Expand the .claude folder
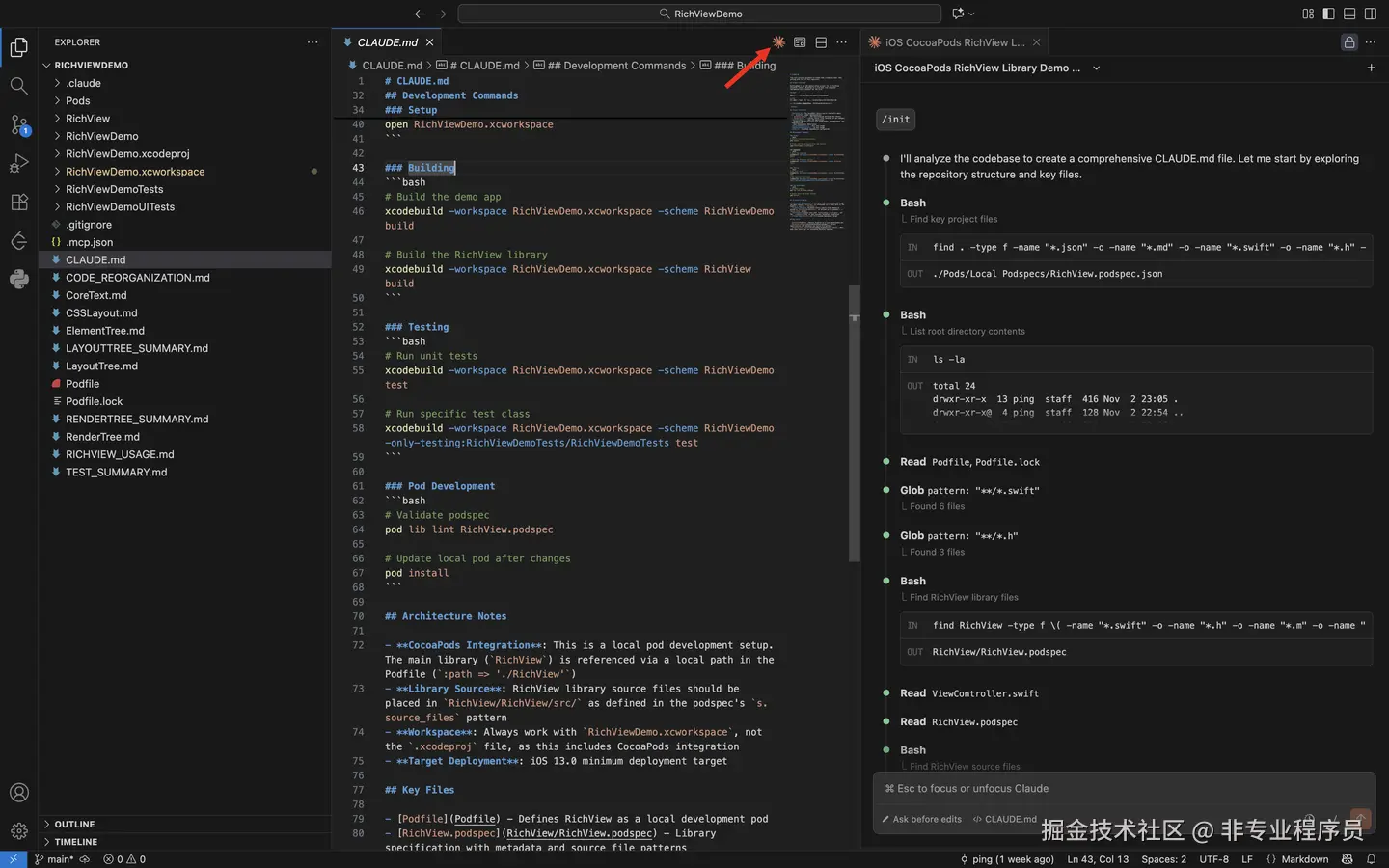The image size is (1389, 868). click(184, 83)
